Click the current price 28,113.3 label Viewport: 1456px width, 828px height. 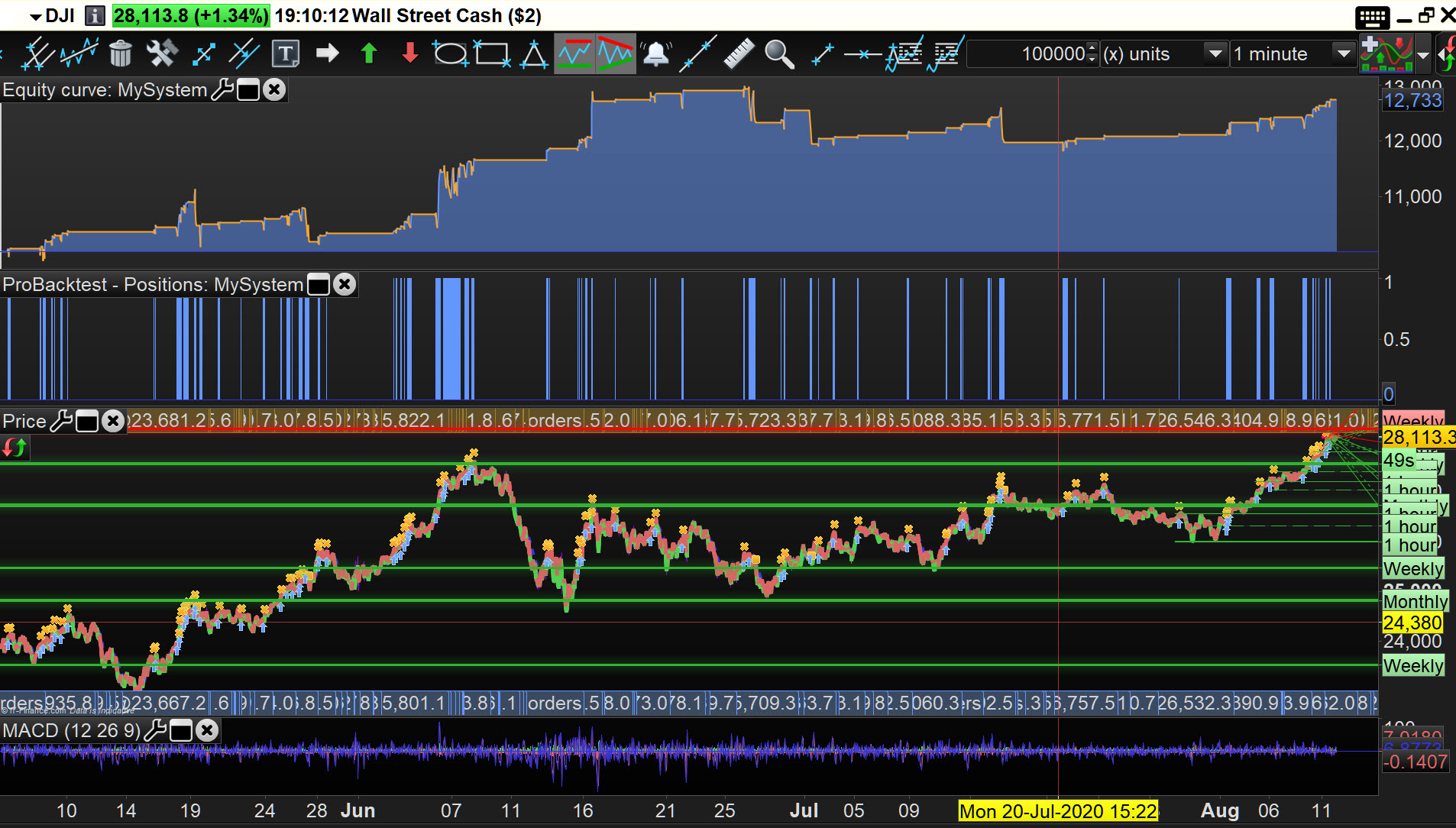(1419, 438)
